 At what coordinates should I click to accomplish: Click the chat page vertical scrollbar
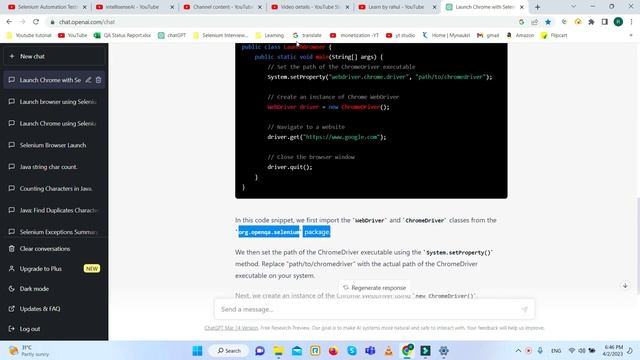[x=638, y=245]
